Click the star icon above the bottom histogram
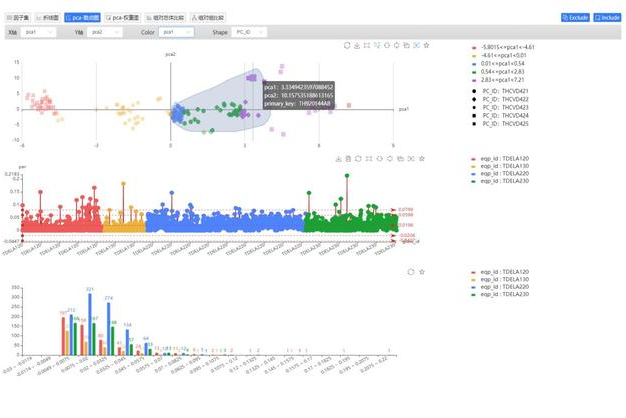Viewport: 626px width, 418px height. pyautogui.click(x=424, y=271)
